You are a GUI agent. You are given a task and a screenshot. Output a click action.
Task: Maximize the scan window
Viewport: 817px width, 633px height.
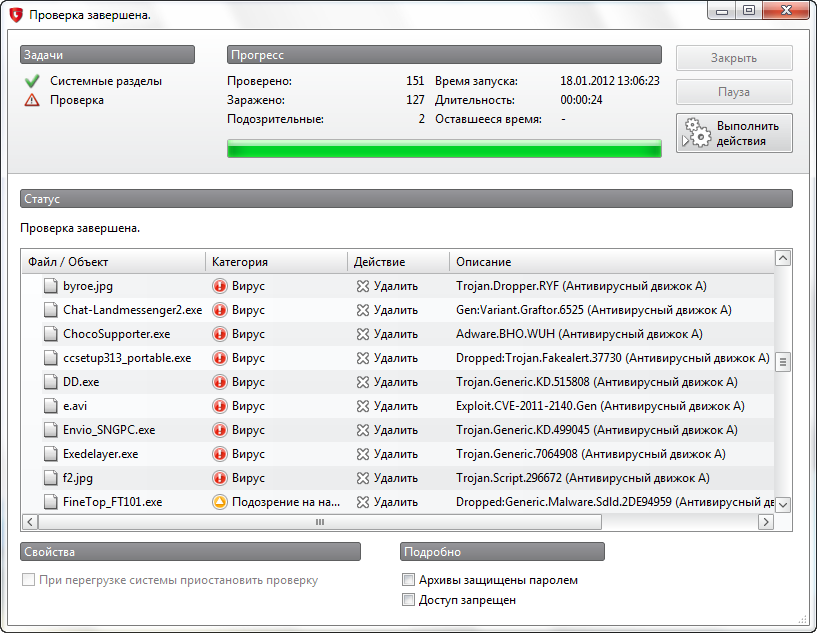(749, 10)
